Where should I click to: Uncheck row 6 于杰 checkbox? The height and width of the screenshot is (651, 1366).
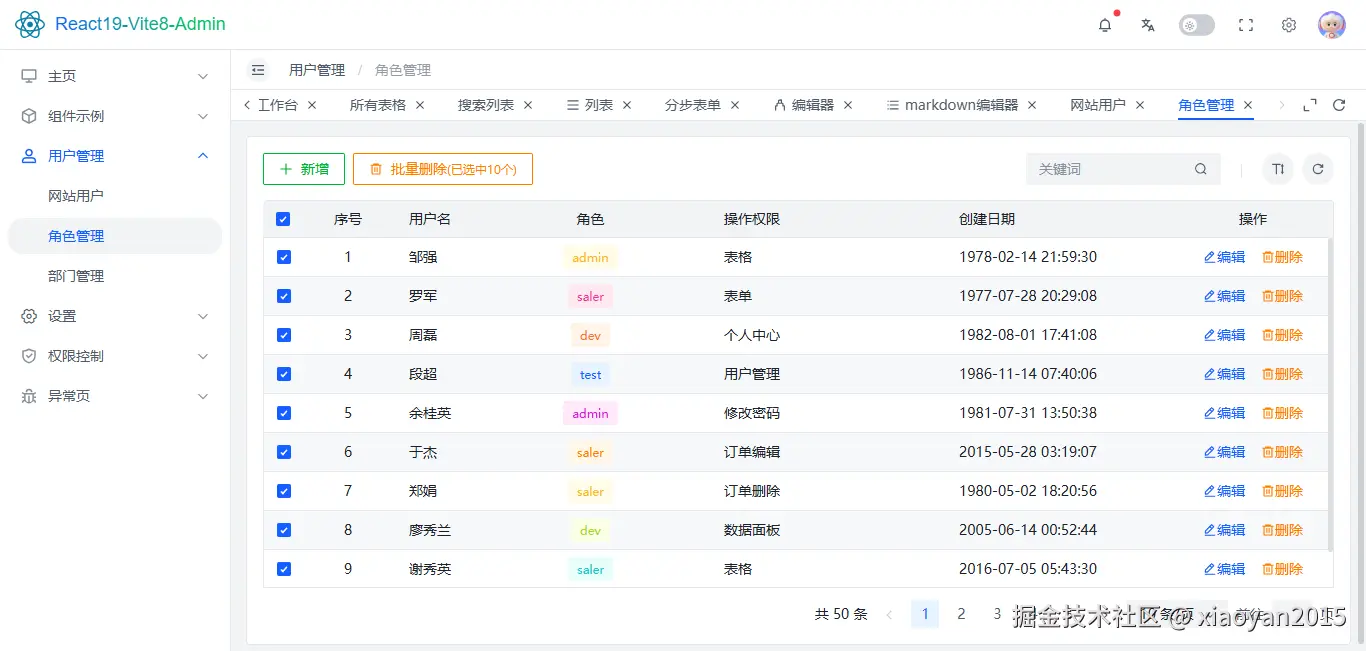click(x=283, y=452)
